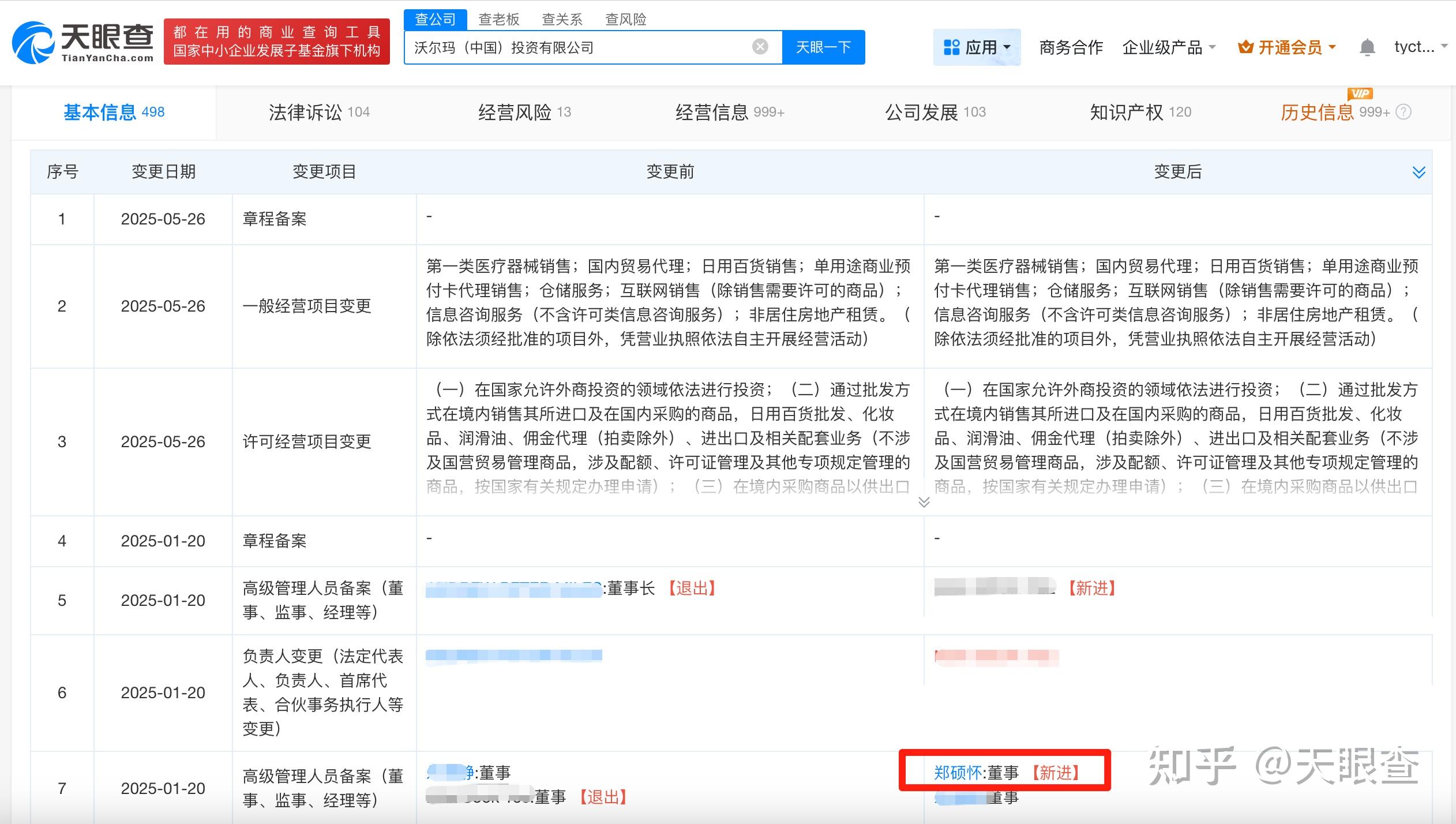
Task: Open the 基本信息 tab
Action: (114, 113)
